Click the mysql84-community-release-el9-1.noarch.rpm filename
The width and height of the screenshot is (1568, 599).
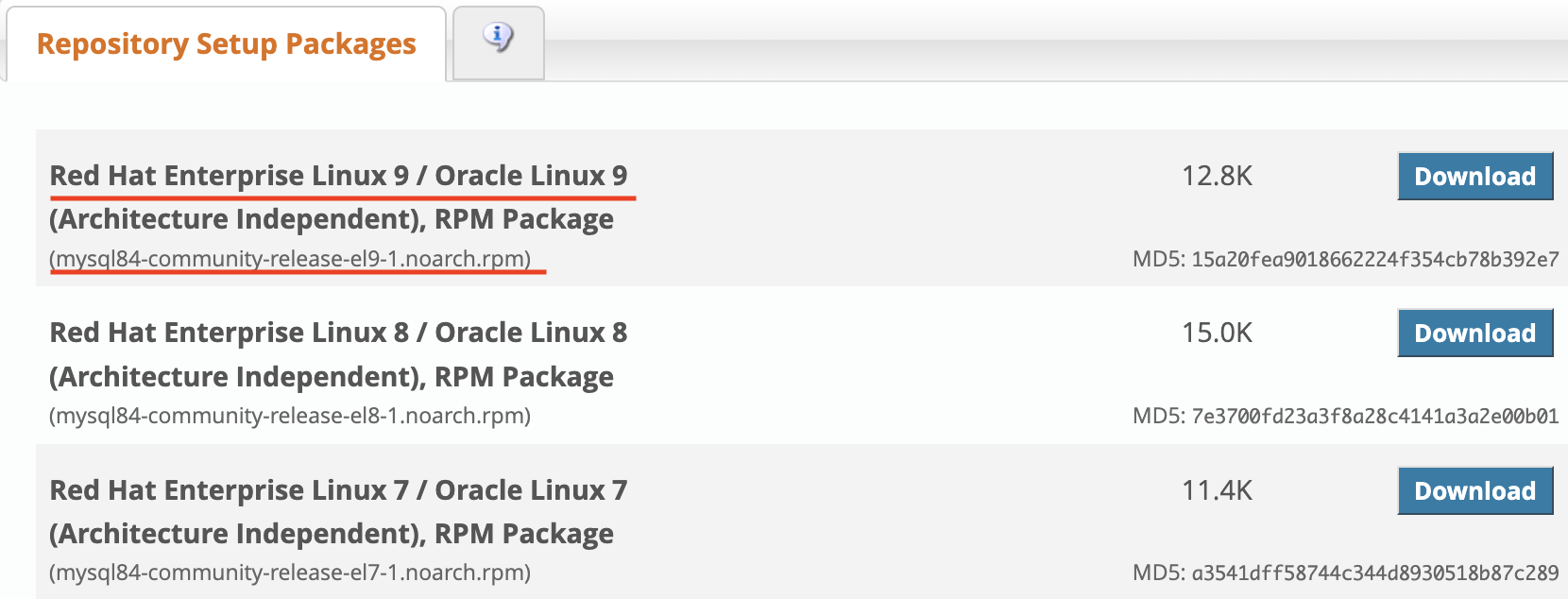pyautogui.click(x=290, y=257)
